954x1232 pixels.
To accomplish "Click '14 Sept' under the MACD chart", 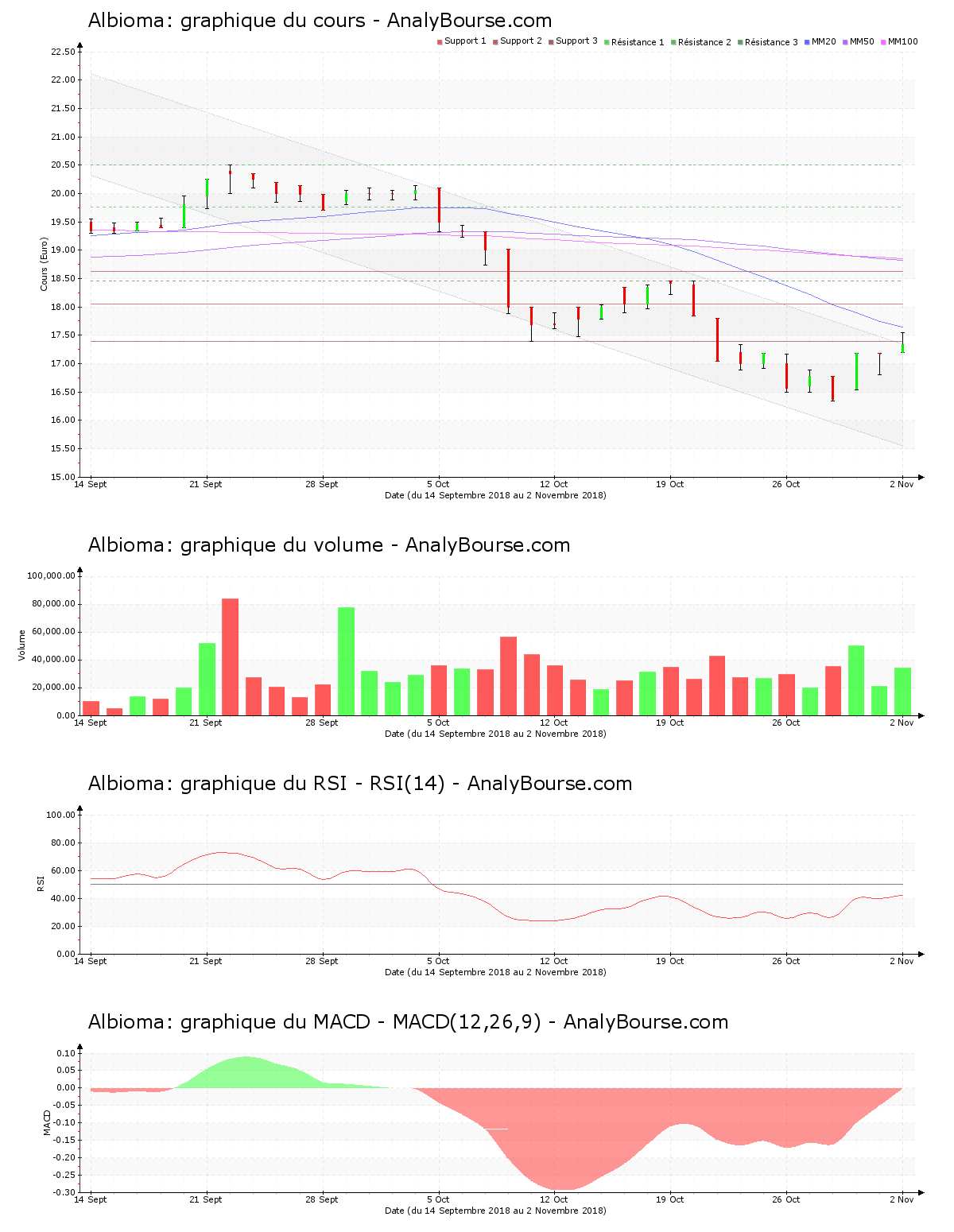I will point(91,1199).
